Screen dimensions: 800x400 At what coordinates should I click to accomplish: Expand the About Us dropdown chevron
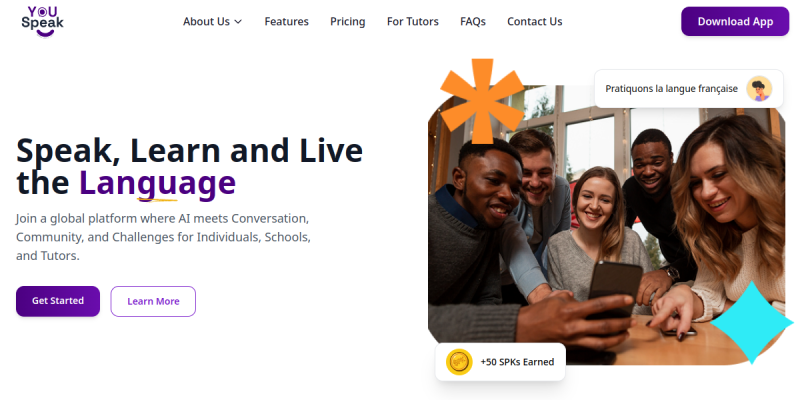point(238,22)
